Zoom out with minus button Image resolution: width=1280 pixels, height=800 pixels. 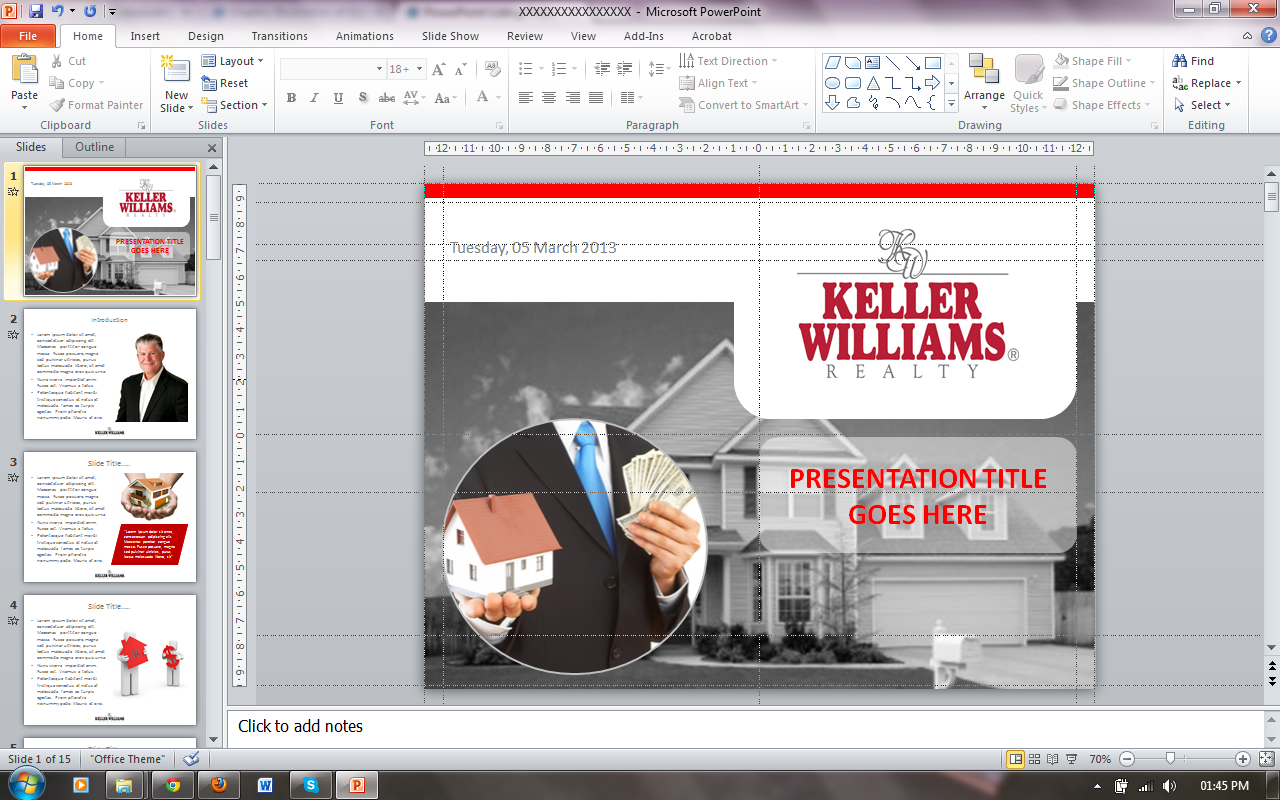click(x=1127, y=759)
